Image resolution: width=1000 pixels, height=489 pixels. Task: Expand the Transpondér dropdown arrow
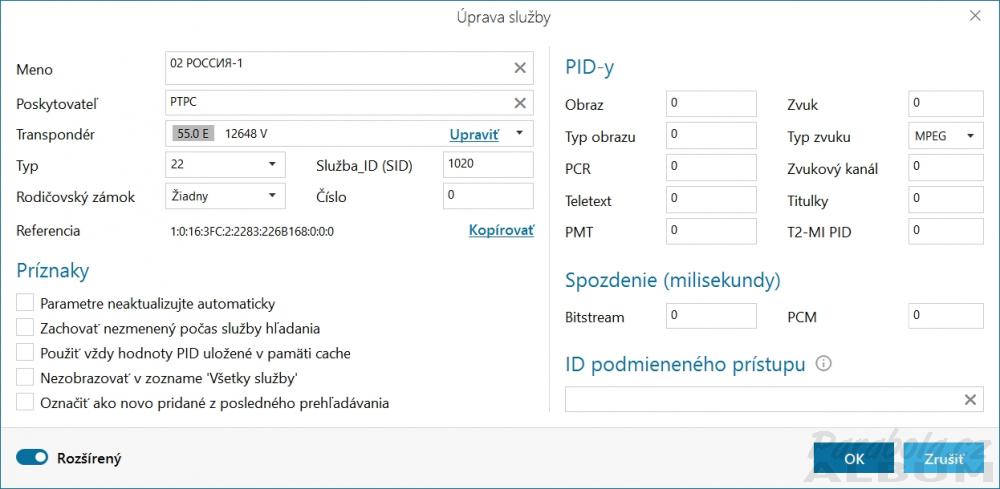tap(520, 133)
